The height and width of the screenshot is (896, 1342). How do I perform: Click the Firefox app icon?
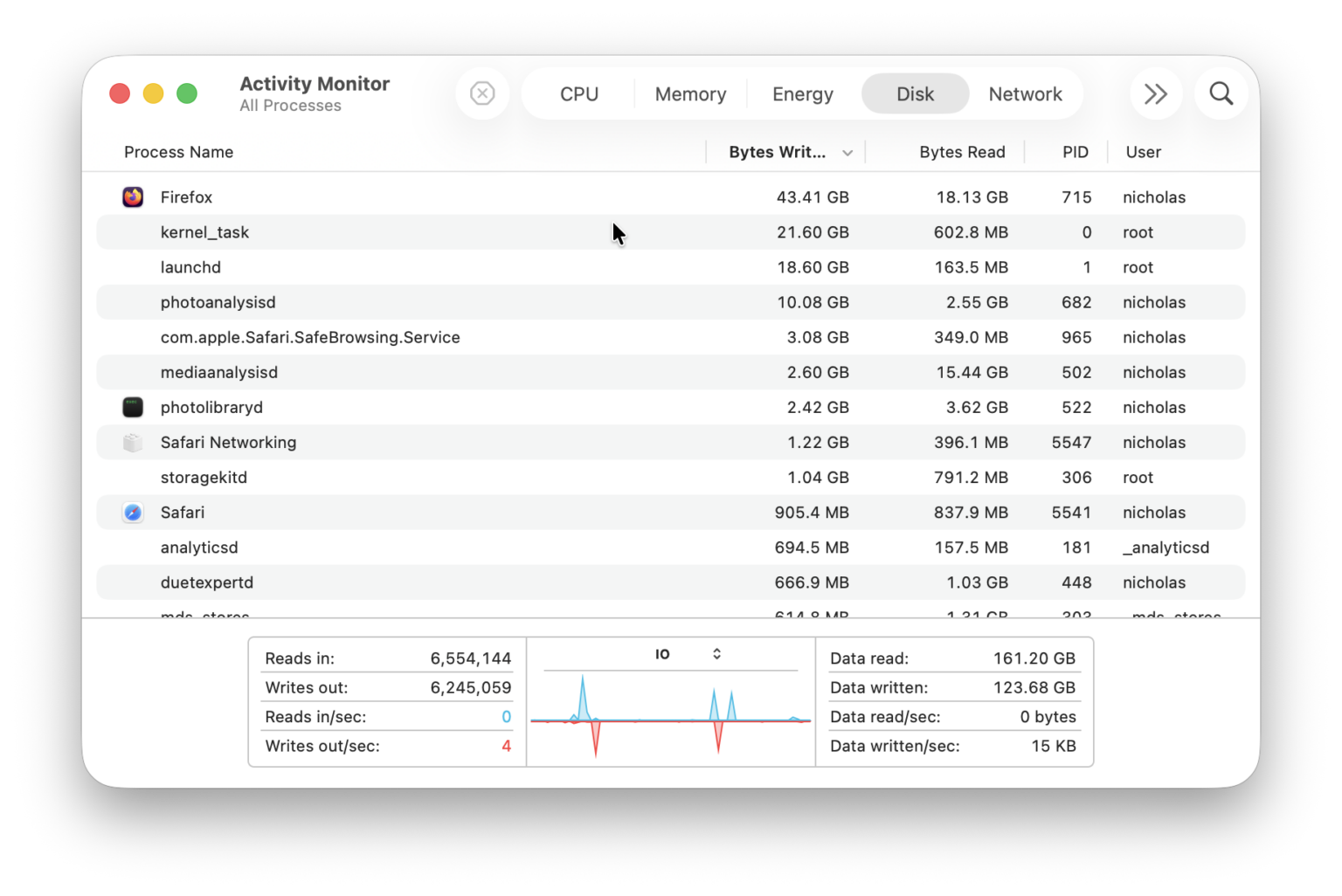click(x=133, y=197)
